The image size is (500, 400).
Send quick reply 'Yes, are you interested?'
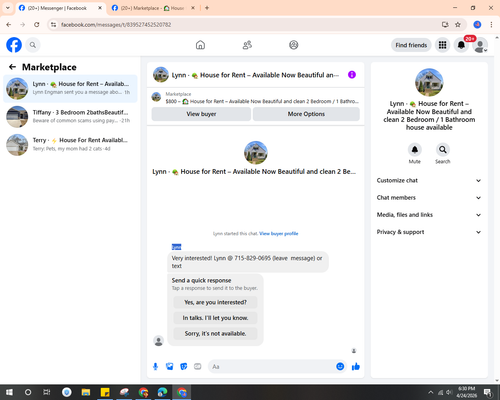click(x=215, y=302)
